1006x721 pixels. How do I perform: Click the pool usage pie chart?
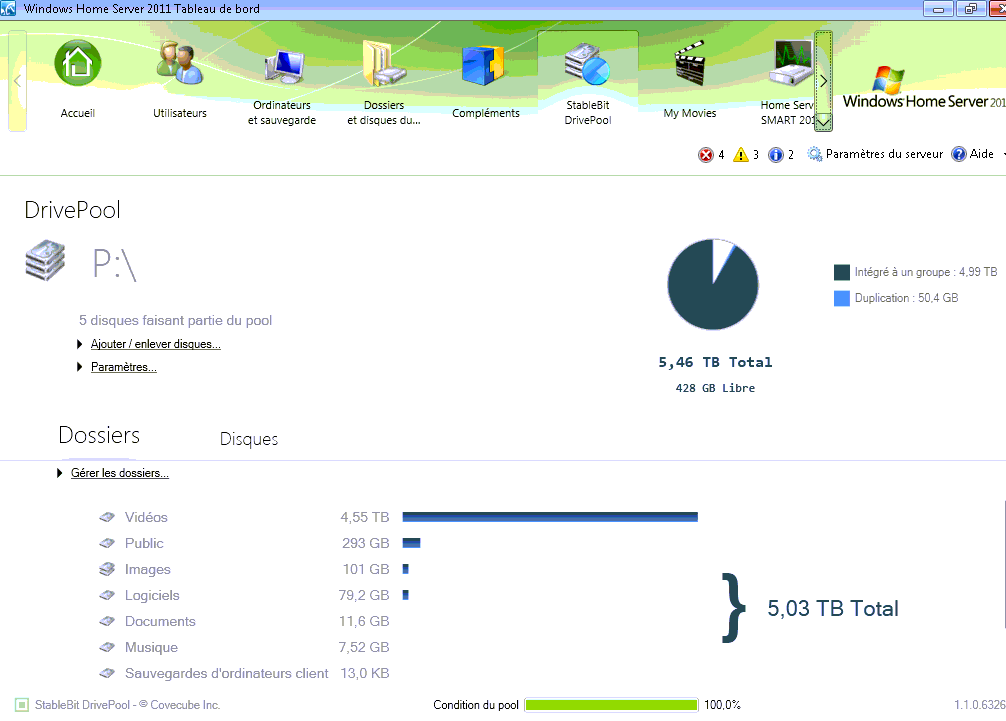click(x=713, y=284)
